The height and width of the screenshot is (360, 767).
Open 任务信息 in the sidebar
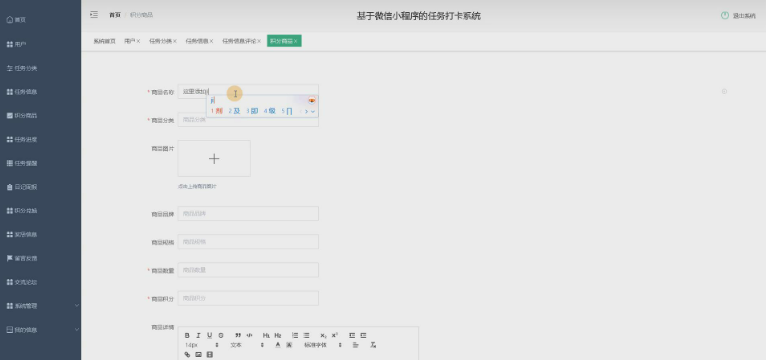[41, 91]
